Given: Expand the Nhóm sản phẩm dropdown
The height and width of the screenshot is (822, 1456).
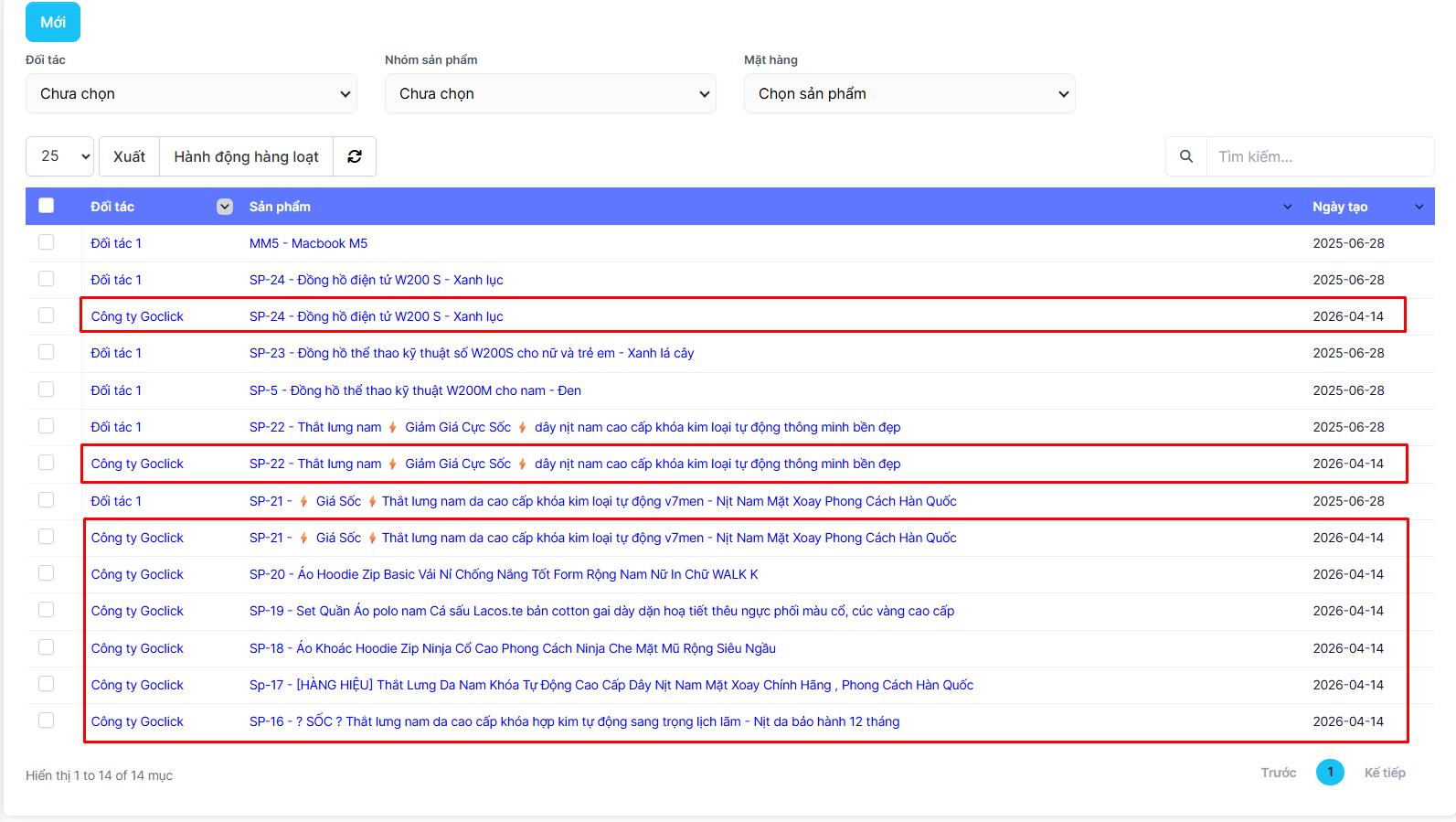Looking at the screenshot, I should coord(550,93).
